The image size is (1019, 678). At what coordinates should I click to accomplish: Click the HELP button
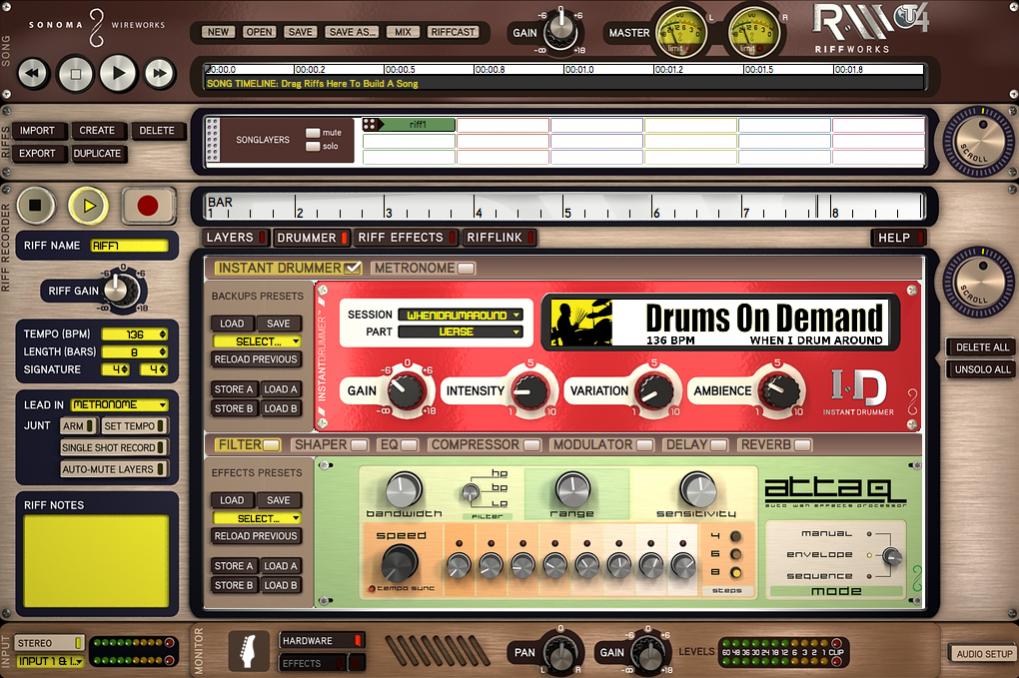click(x=898, y=238)
